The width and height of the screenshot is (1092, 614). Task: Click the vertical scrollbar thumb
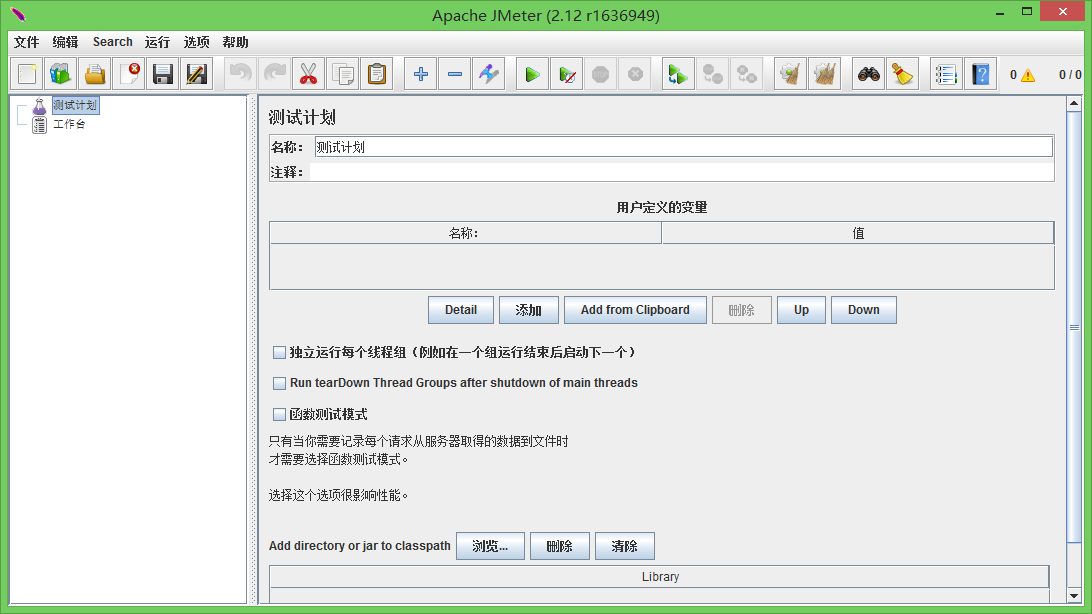(1074, 327)
